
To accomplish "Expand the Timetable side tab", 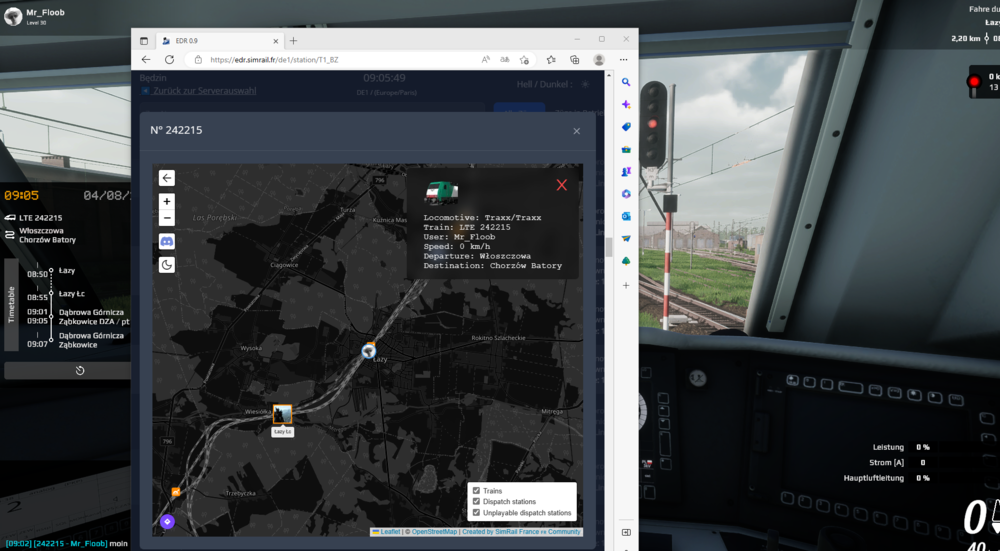I will click(11, 305).
